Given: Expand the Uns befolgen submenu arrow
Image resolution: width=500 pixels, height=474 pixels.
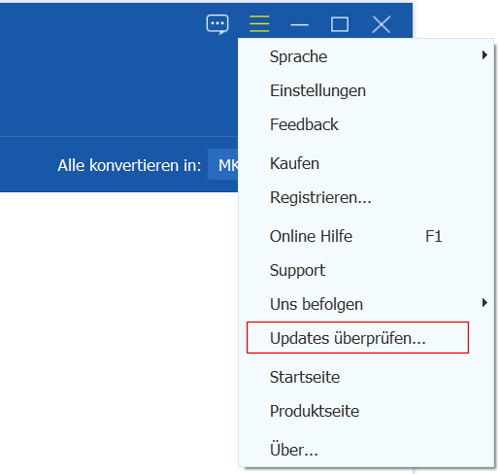Looking at the screenshot, I should pyautogui.click(x=484, y=303).
